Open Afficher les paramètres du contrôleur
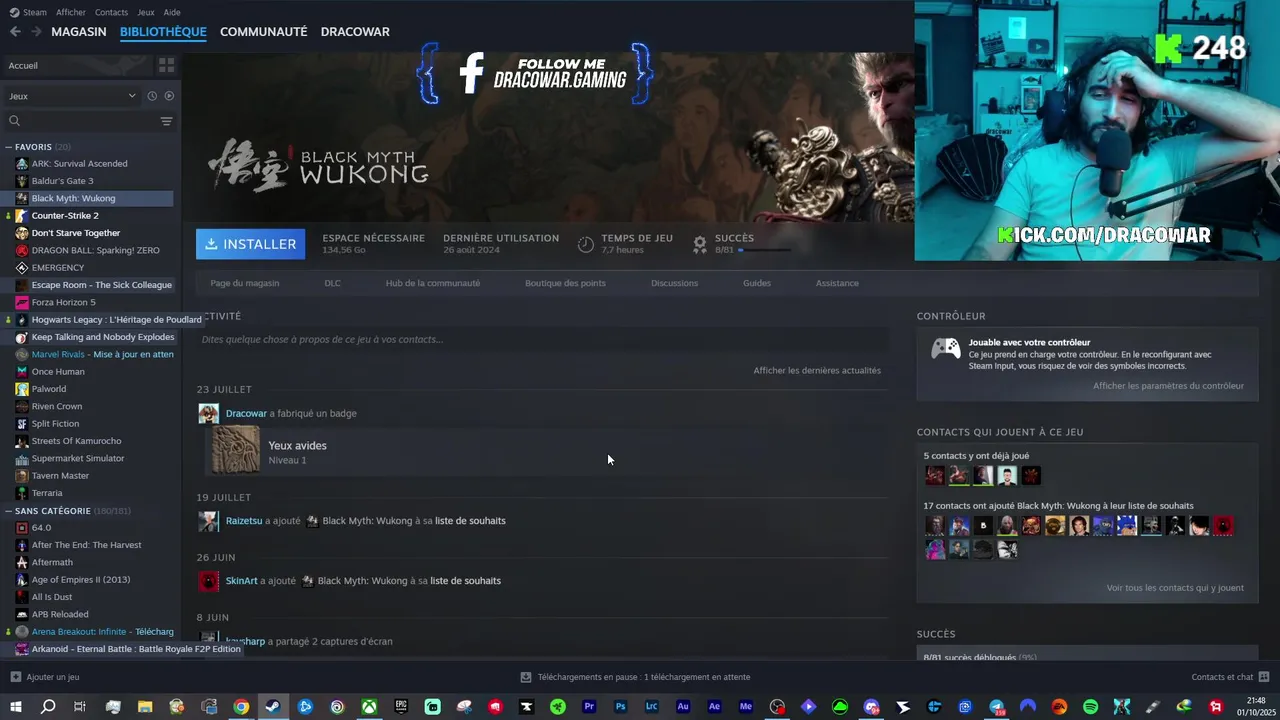The width and height of the screenshot is (1280, 720). tap(1168, 386)
